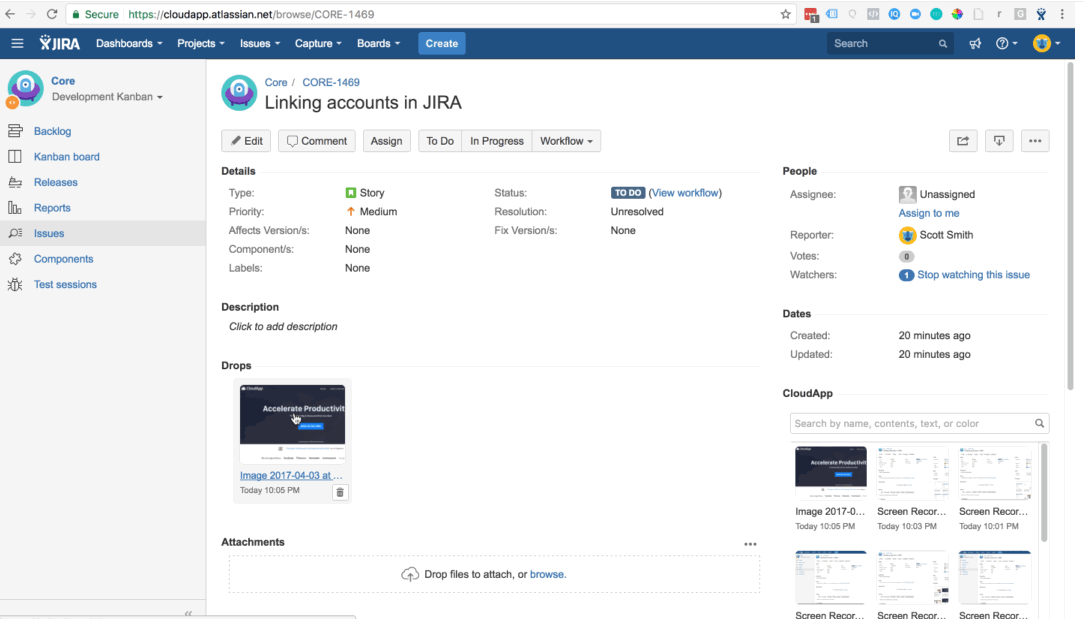Viewport: 1084px width, 619px height.
Task: Click the search magnifier in JIRA header
Action: click(942, 44)
